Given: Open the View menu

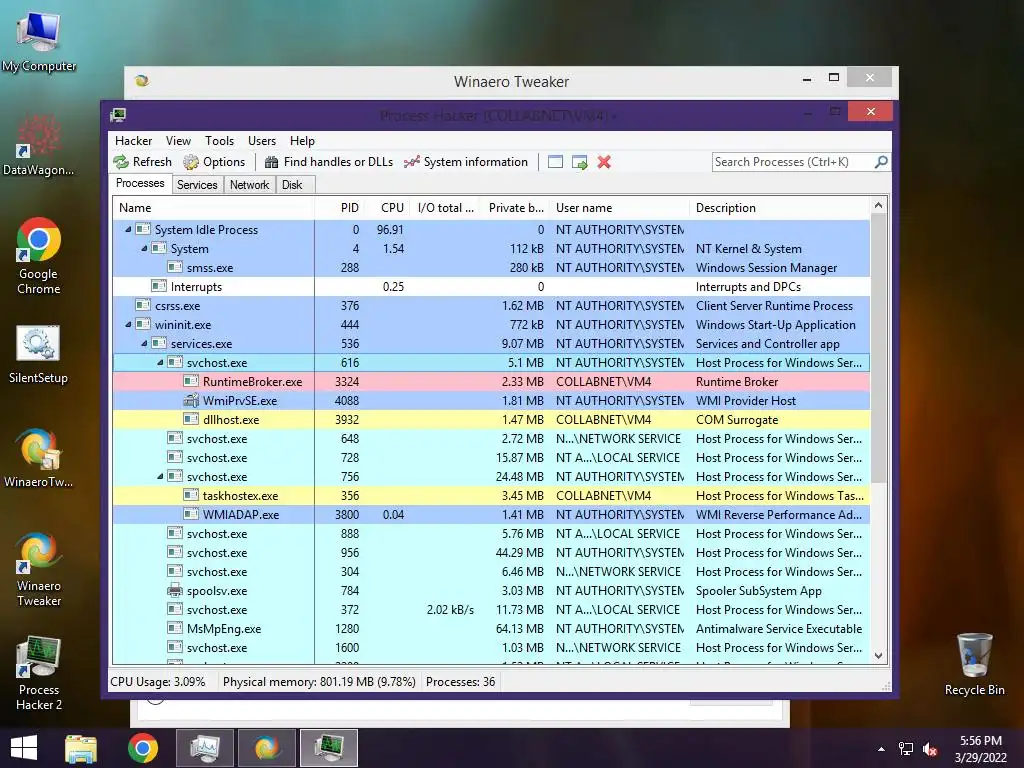Looking at the screenshot, I should click(x=178, y=140).
